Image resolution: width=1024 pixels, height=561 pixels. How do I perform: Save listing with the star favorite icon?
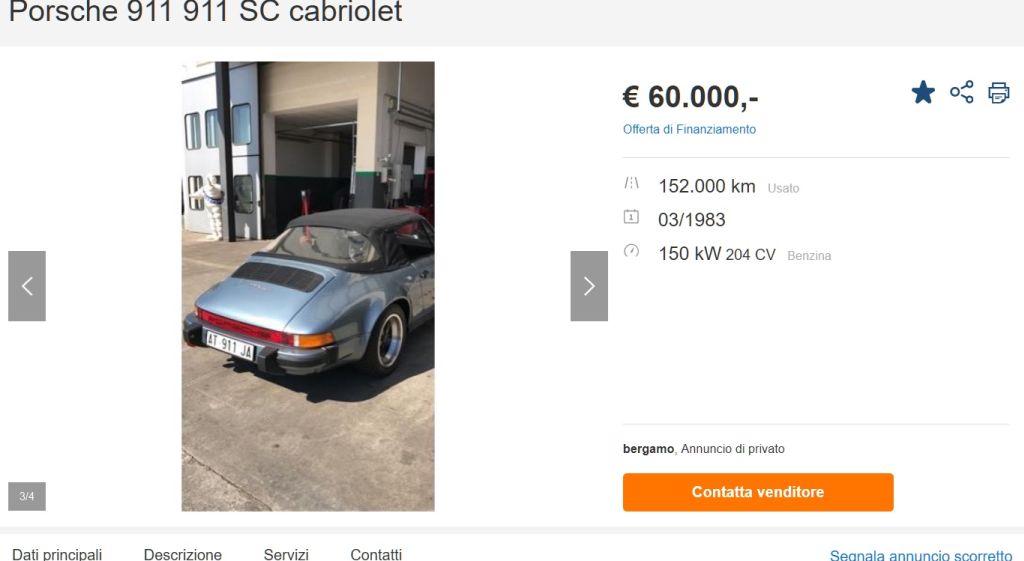coord(923,92)
